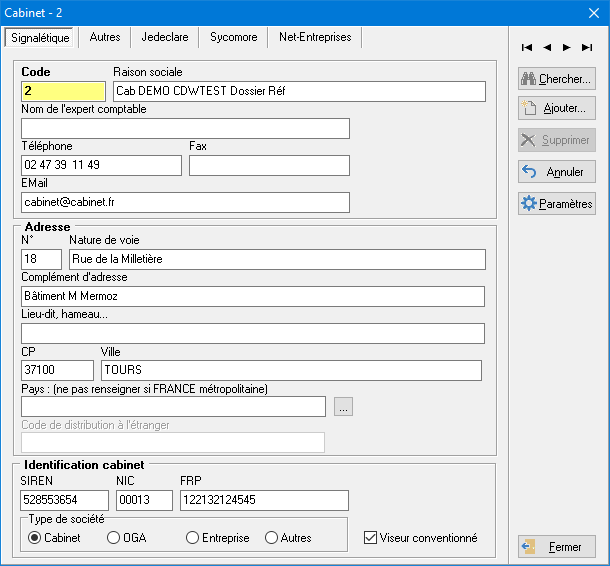Open the Net-Entreprises tab

315,37
